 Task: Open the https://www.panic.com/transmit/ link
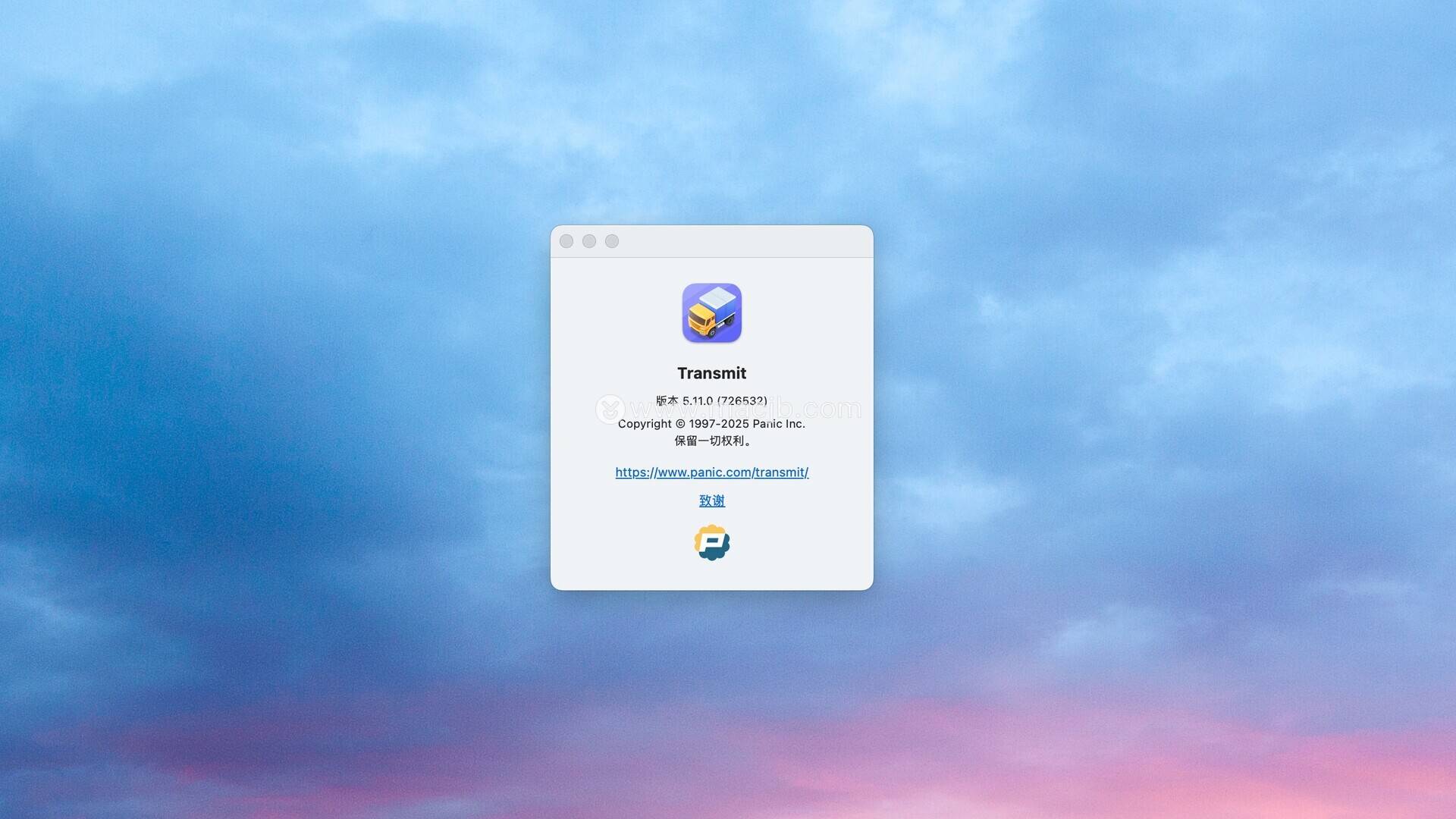(x=711, y=472)
